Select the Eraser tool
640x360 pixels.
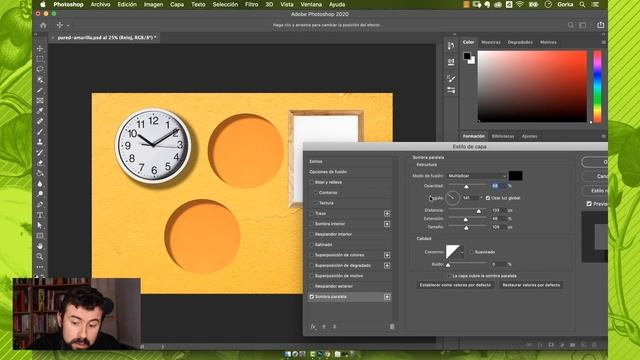40,163
